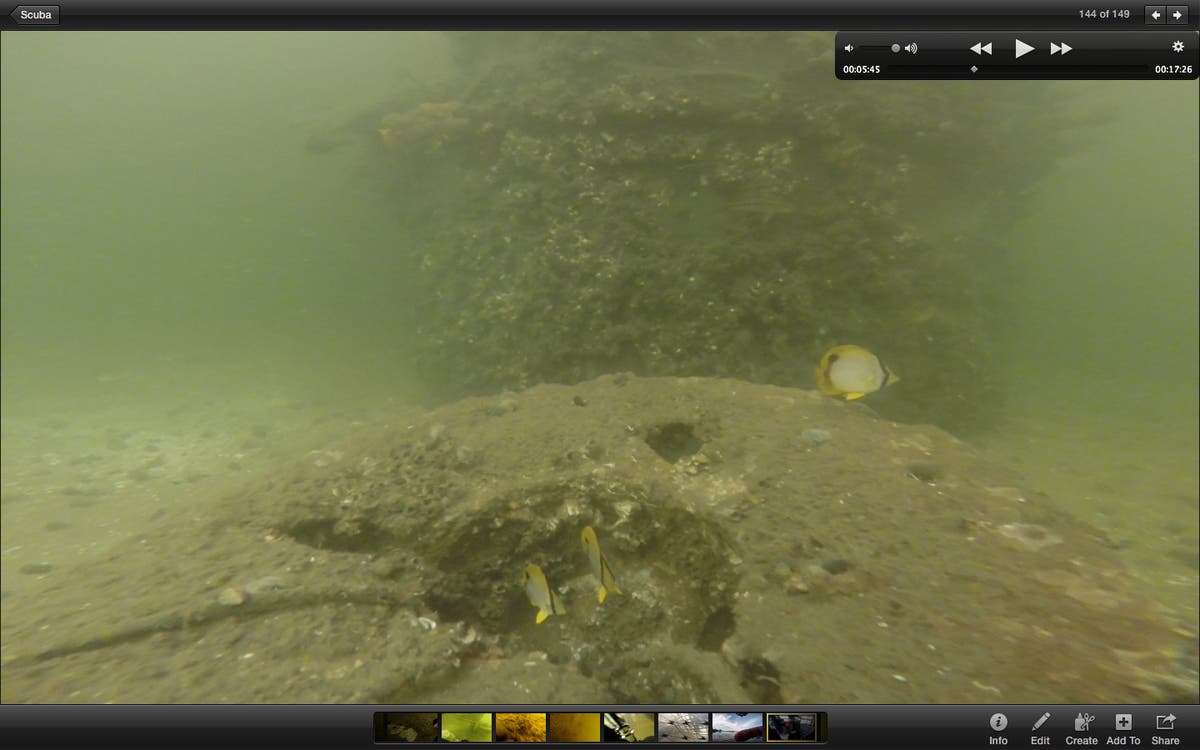Open the Create menu
Viewport: 1200px width, 750px height.
click(1081, 728)
